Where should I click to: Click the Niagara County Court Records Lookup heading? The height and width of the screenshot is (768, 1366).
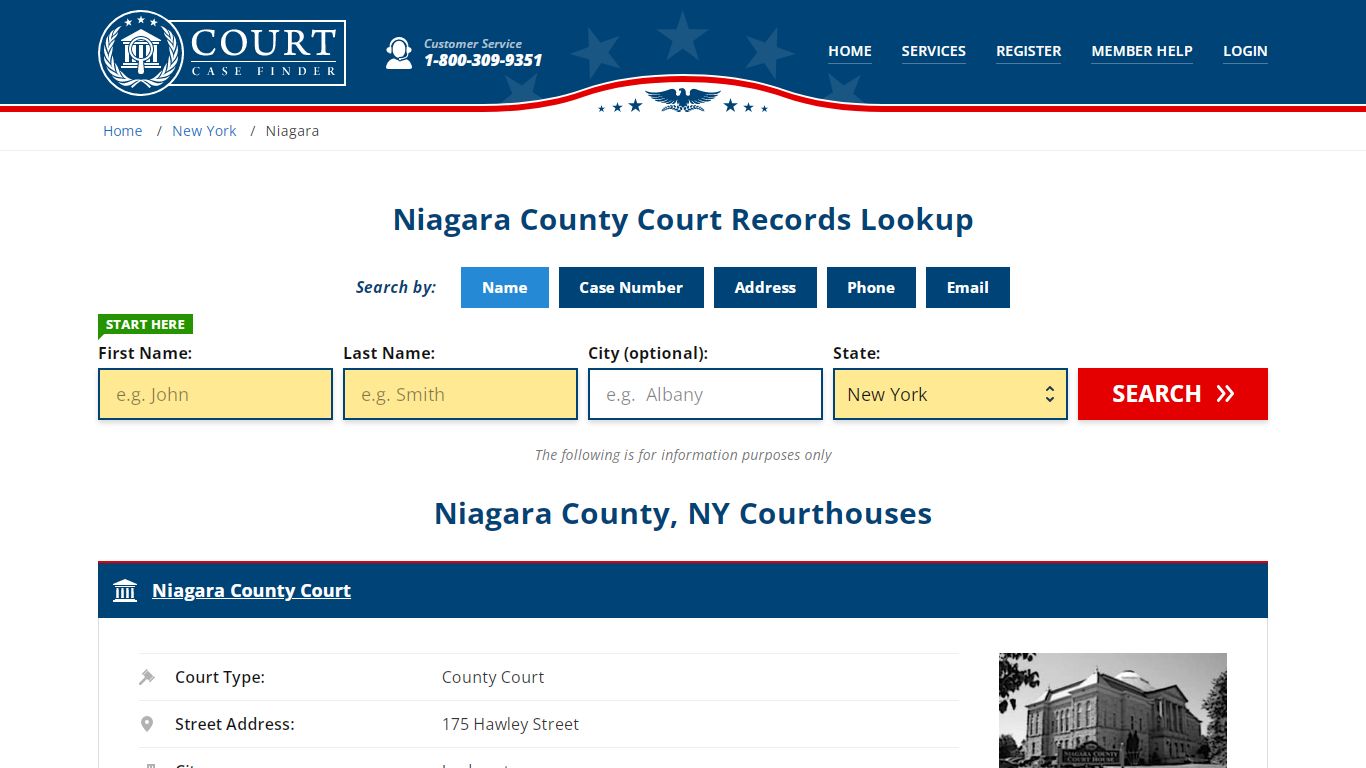click(x=683, y=220)
